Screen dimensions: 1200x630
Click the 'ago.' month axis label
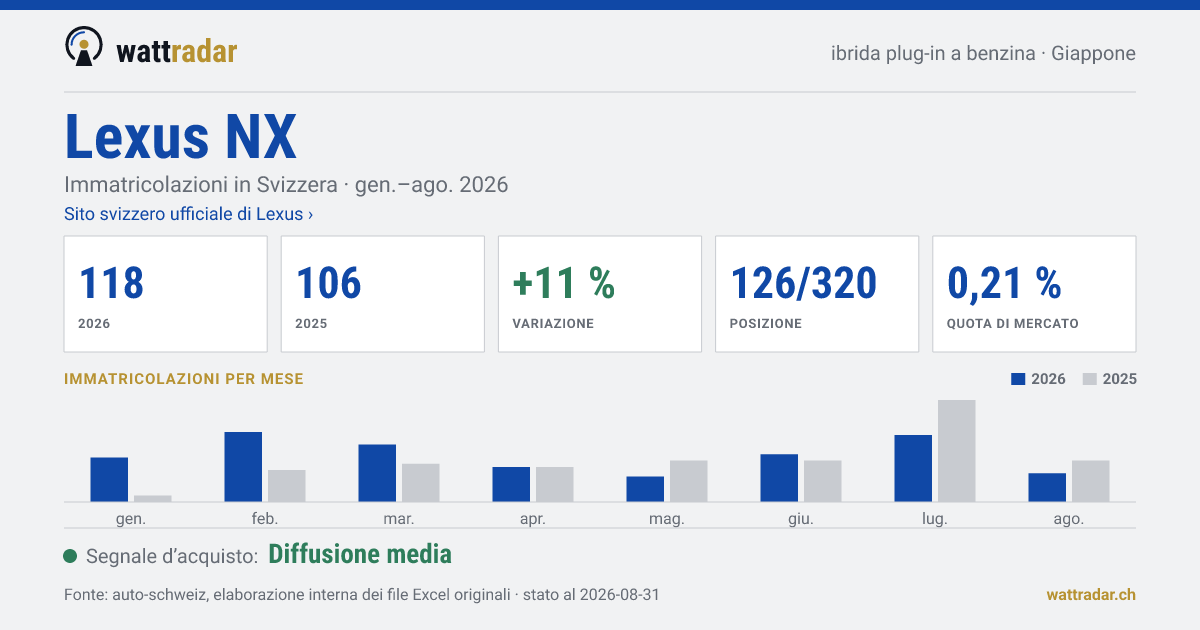1069,519
